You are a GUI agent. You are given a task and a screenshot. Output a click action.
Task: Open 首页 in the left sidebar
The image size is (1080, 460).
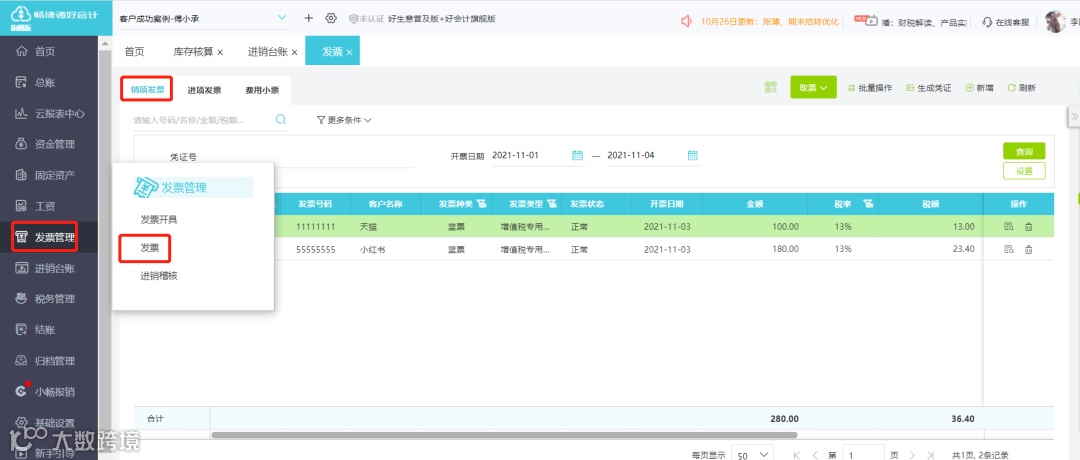tap(45, 52)
